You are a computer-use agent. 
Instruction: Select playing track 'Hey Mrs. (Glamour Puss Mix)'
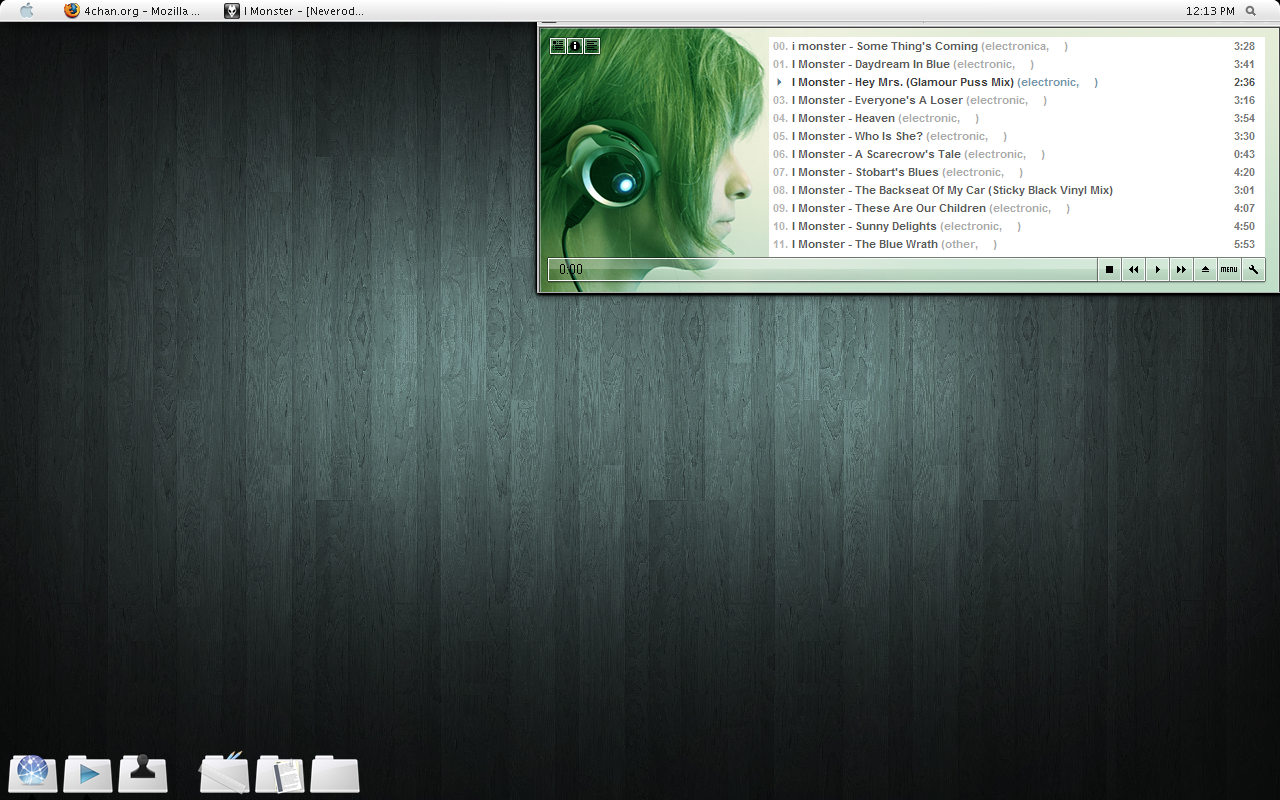[1016, 82]
